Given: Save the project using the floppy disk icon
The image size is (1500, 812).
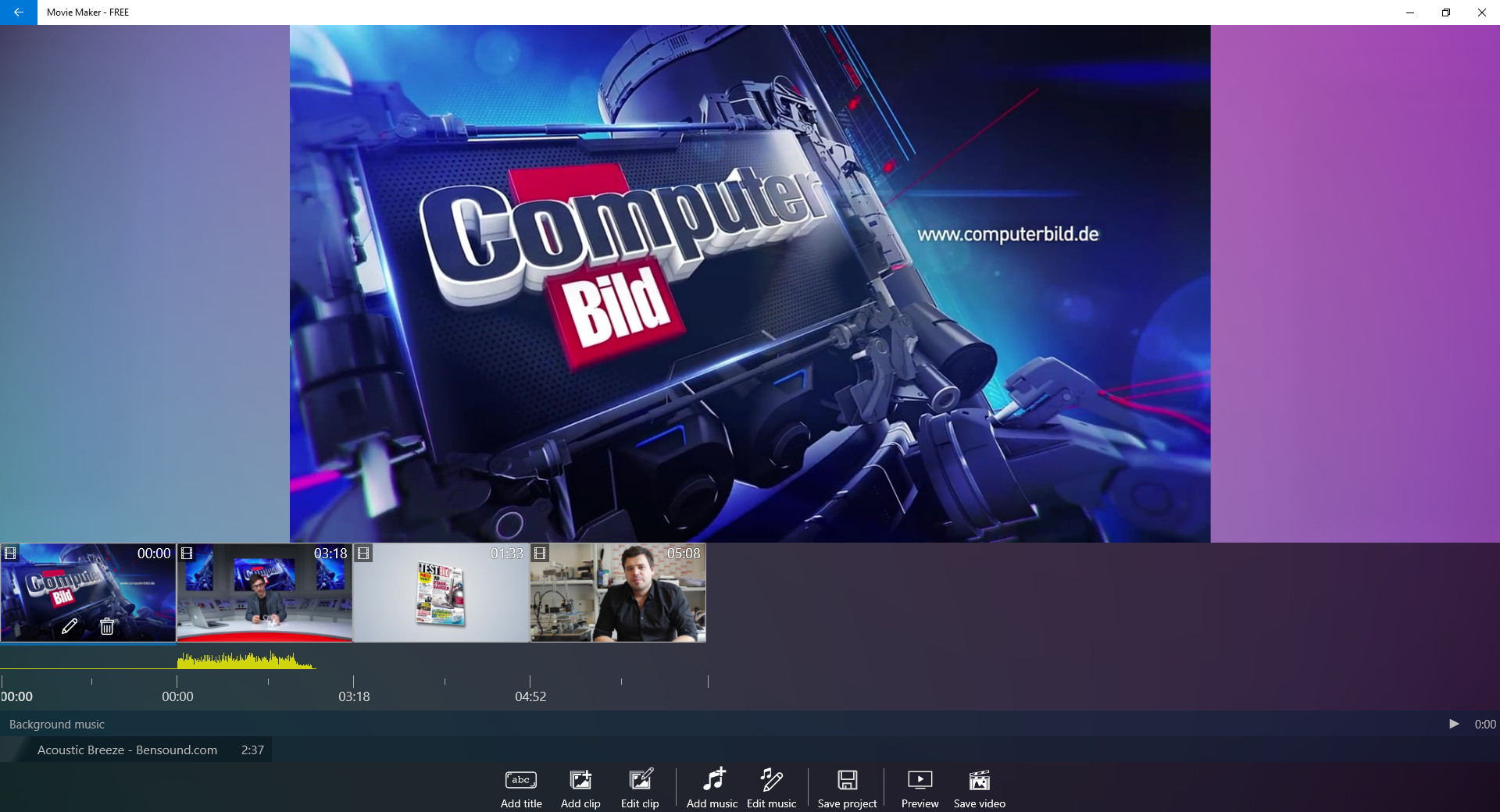Looking at the screenshot, I should pyautogui.click(x=847, y=780).
